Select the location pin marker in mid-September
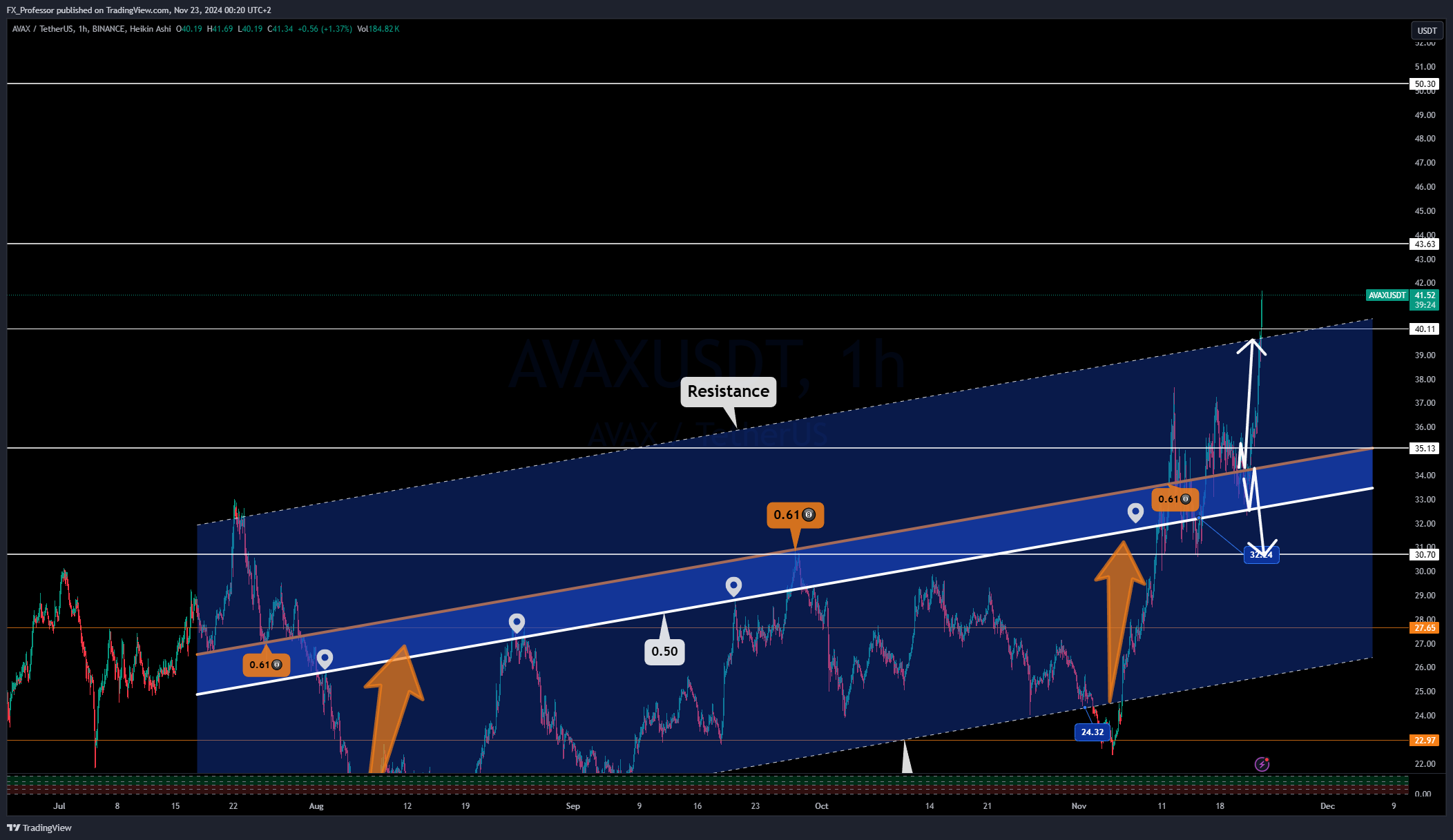The image size is (1453, 840). tap(733, 587)
